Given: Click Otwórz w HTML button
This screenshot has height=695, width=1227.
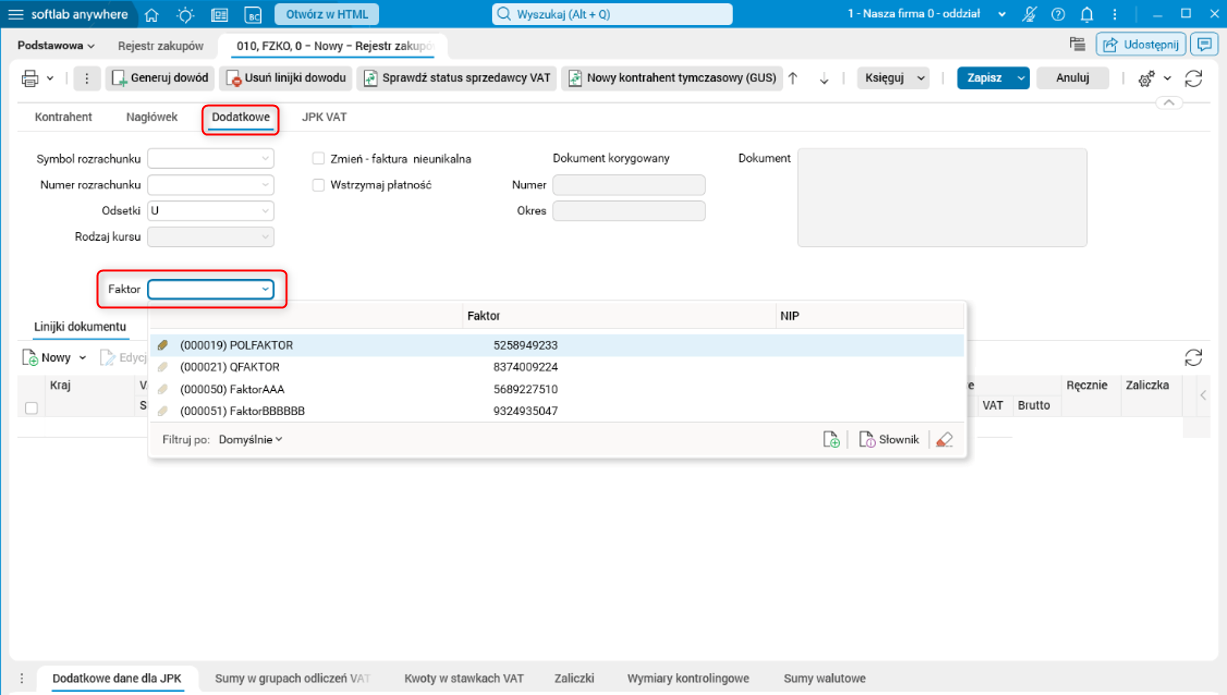Looking at the screenshot, I should coord(327,15).
